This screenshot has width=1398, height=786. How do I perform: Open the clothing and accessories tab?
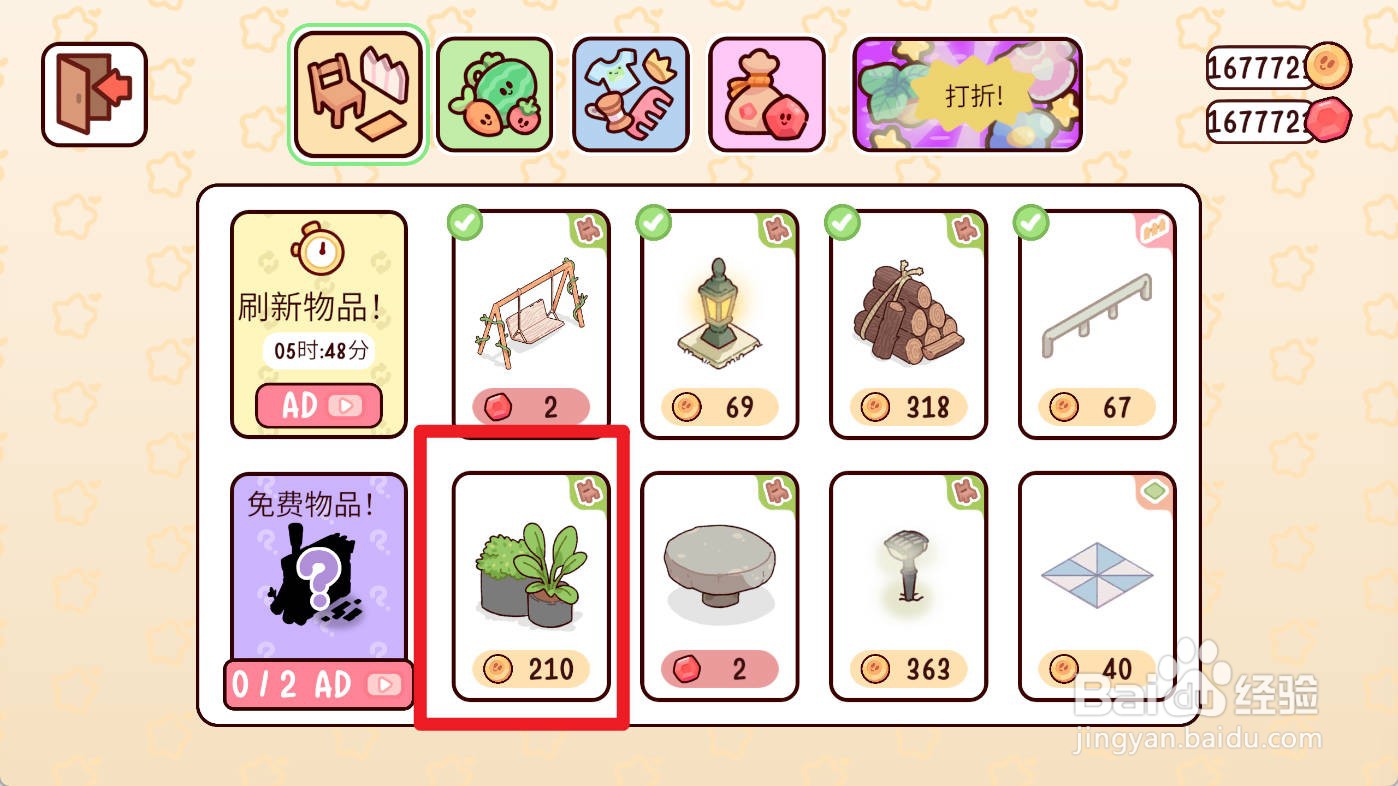[x=631, y=95]
